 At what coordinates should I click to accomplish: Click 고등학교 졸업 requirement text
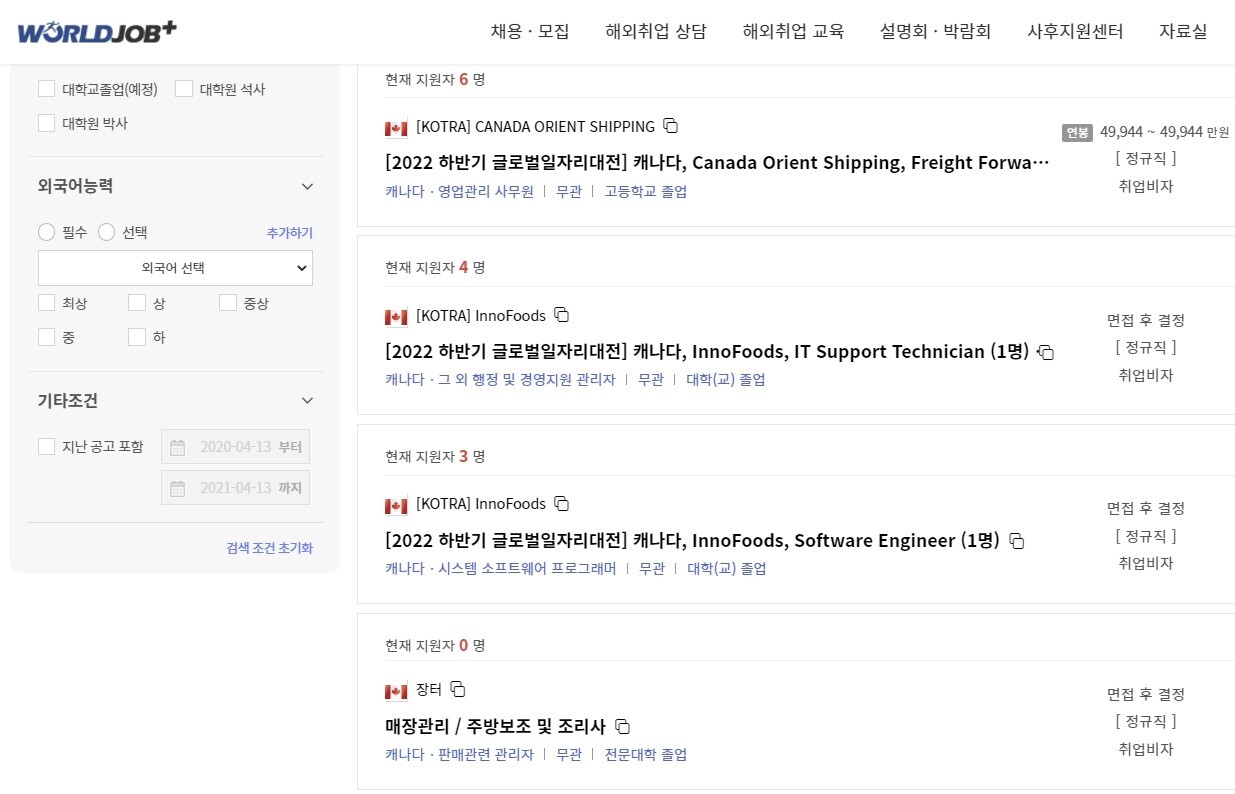pyautogui.click(x=645, y=191)
